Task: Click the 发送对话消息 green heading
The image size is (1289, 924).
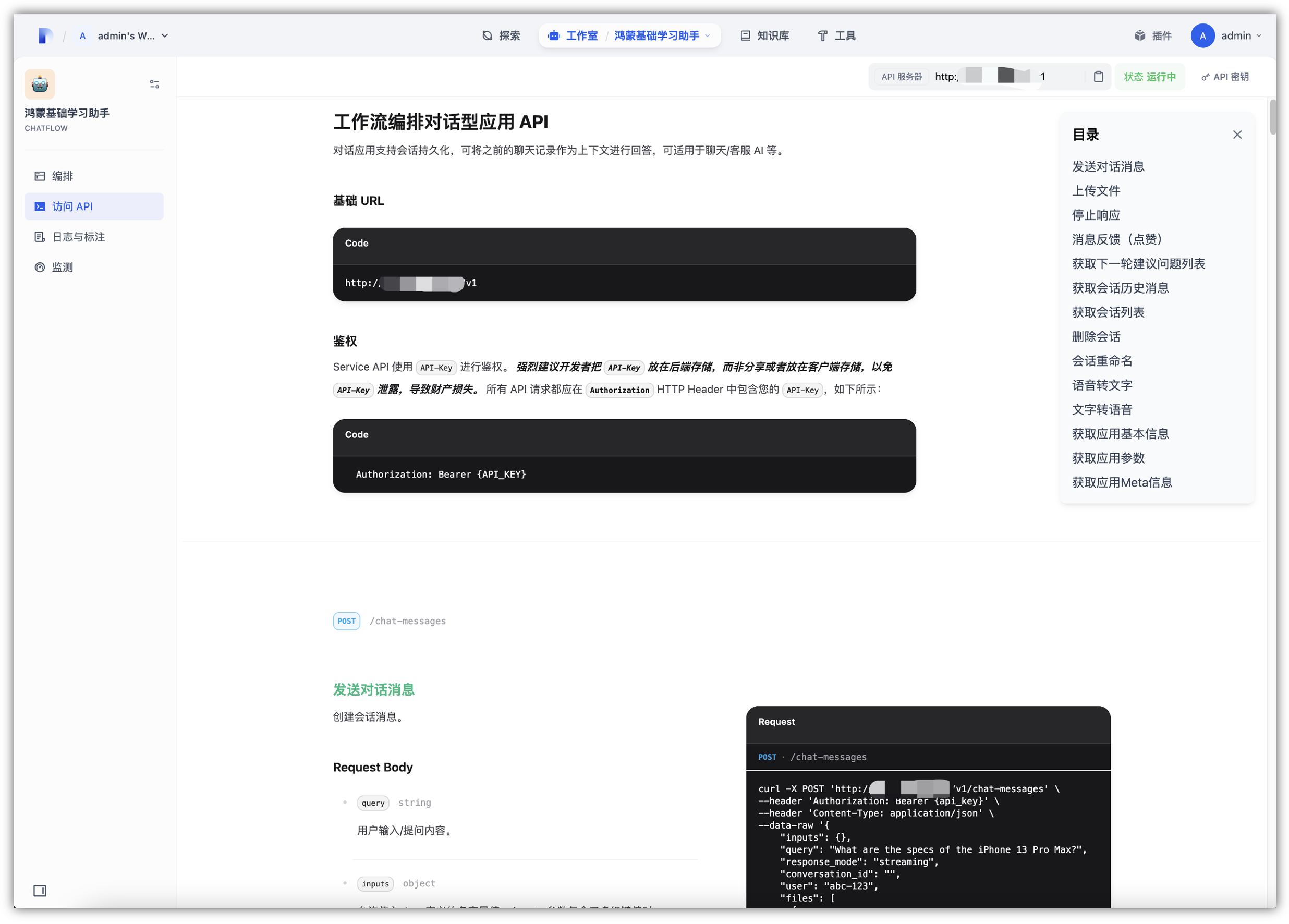Action: [373, 690]
